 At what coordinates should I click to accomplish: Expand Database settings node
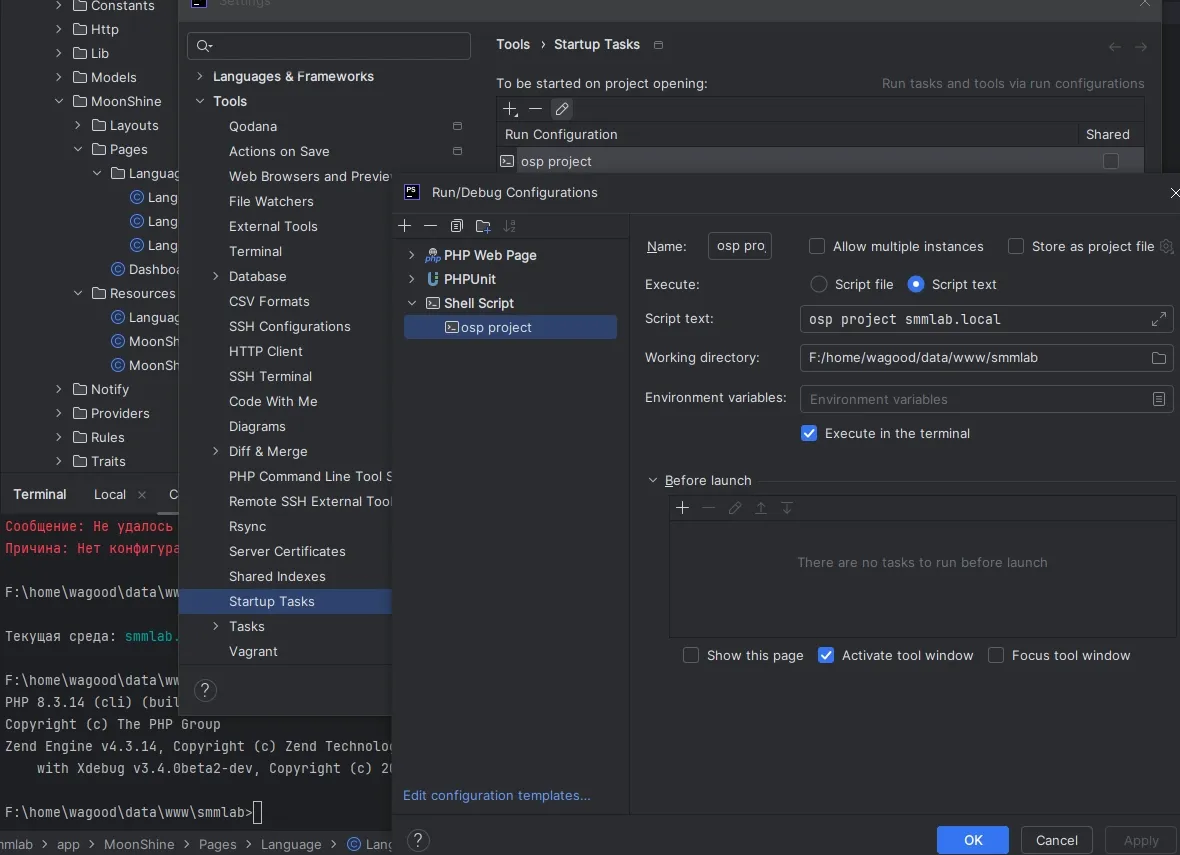216,276
